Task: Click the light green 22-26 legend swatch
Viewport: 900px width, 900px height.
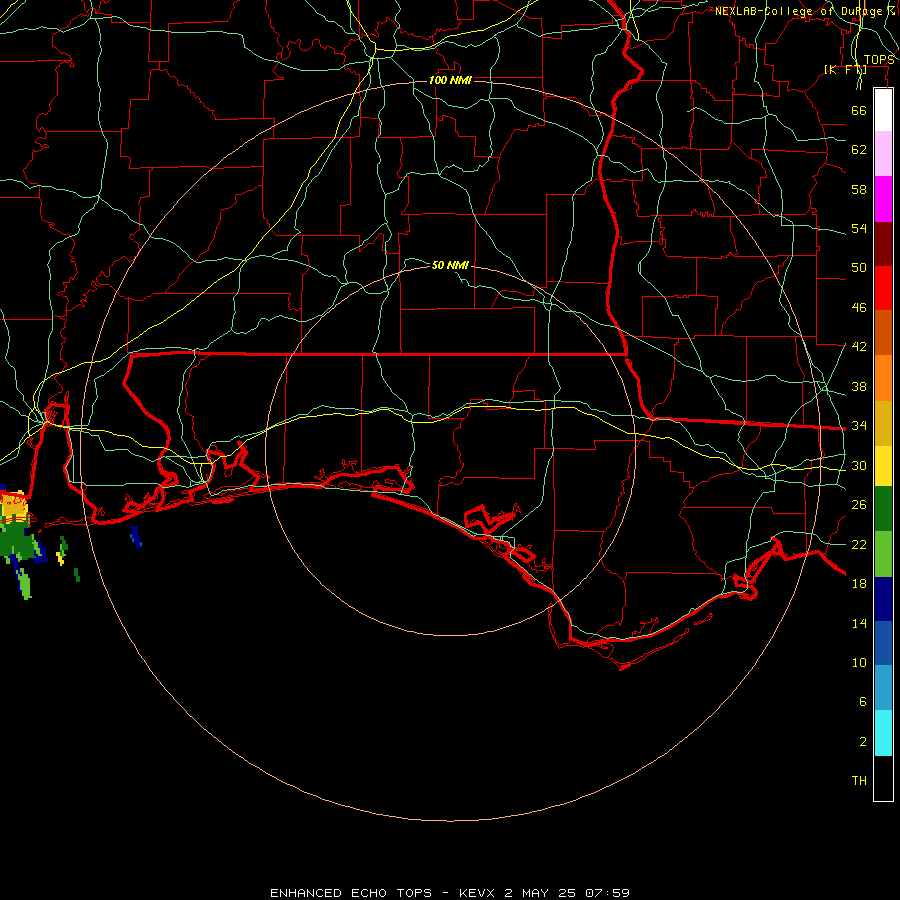Action: tap(883, 554)
